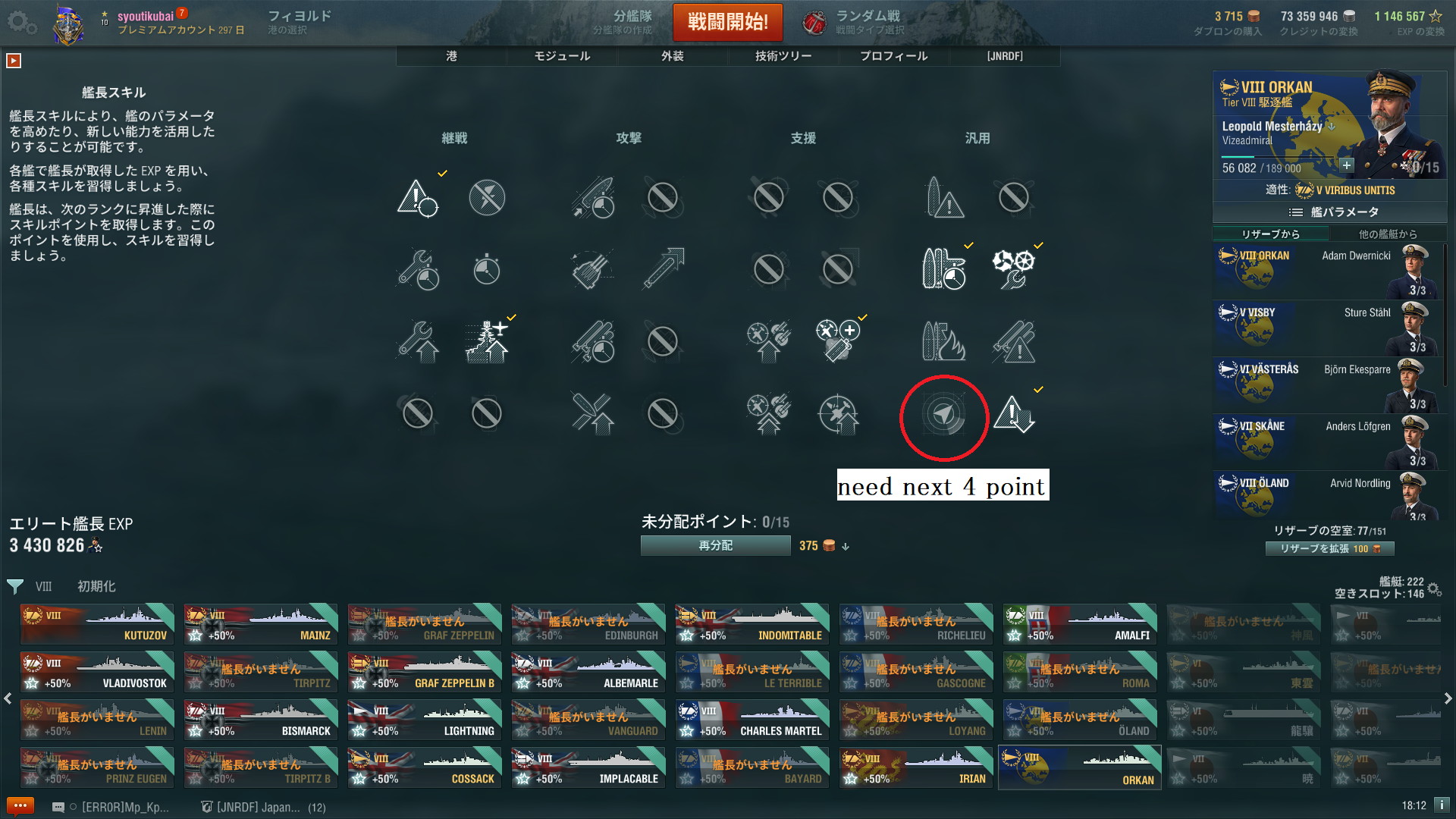The image size is (1456, 819).
Task: Click the 再分配 redistribute button
Action: pyautogui.click(x=715, y=545)
